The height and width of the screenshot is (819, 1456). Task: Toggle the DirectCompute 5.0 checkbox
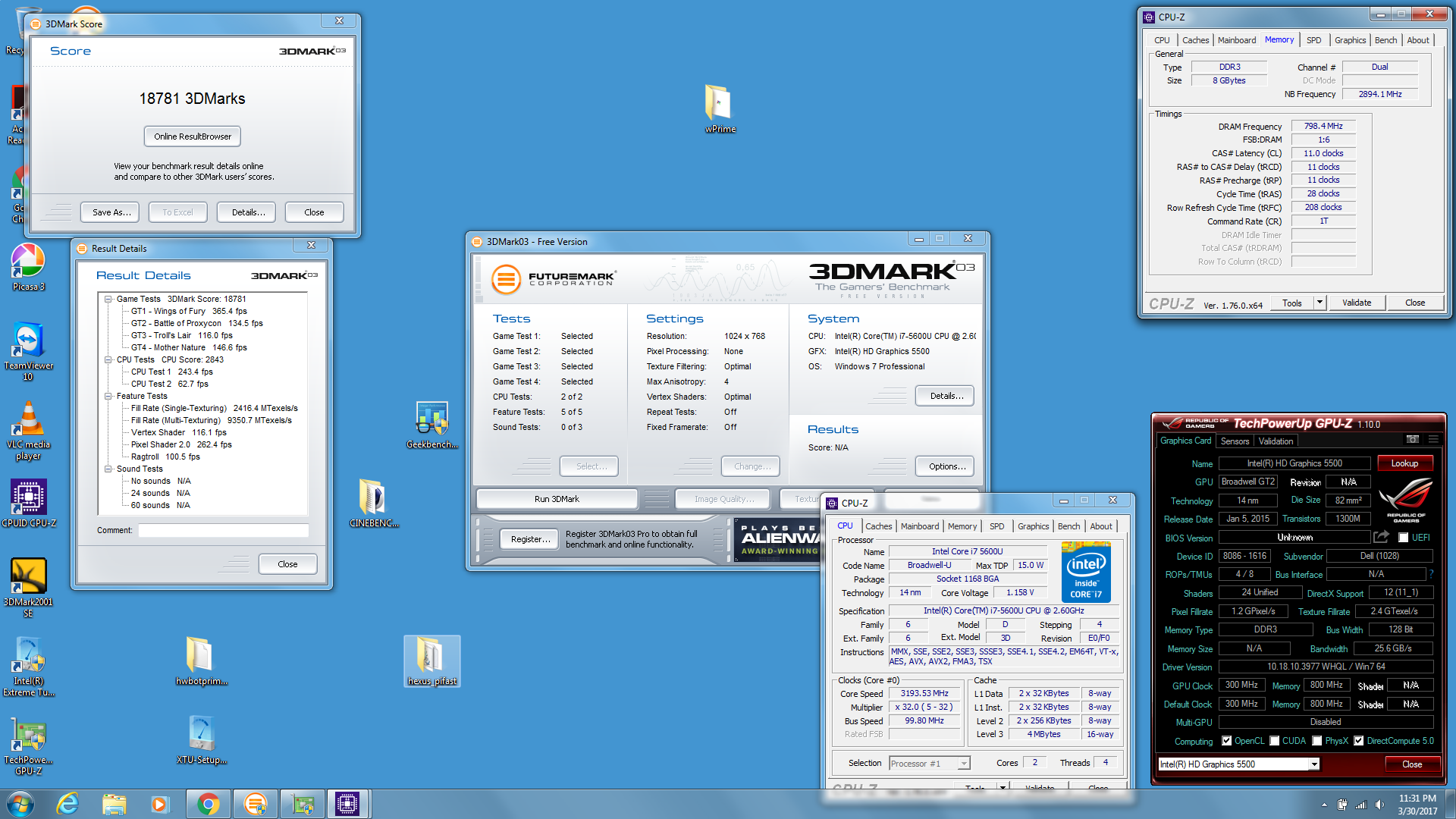pyautogui.click(x=1359, y=741)
